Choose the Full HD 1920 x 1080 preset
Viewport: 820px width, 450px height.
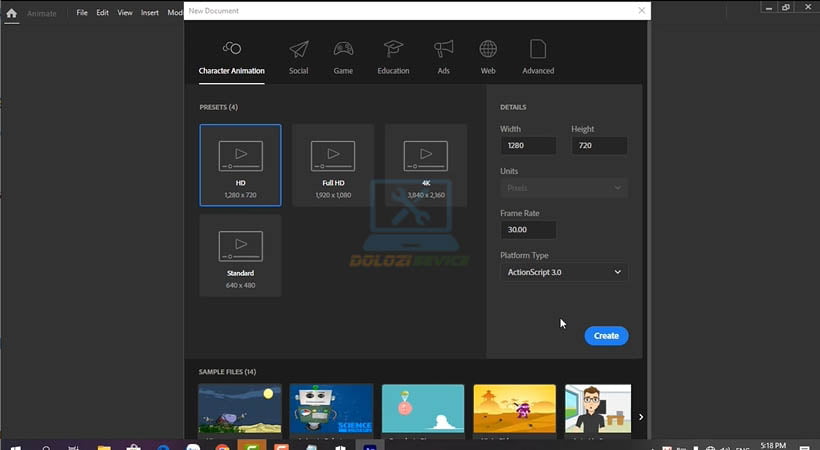coord(333,165)
